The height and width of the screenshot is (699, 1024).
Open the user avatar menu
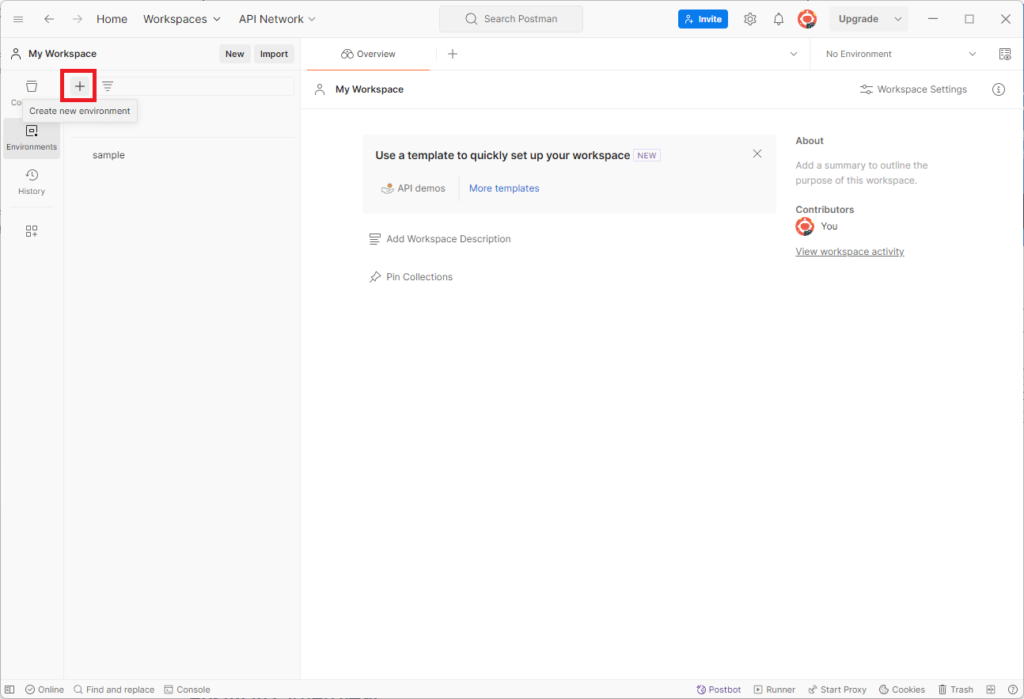(807, 19)
